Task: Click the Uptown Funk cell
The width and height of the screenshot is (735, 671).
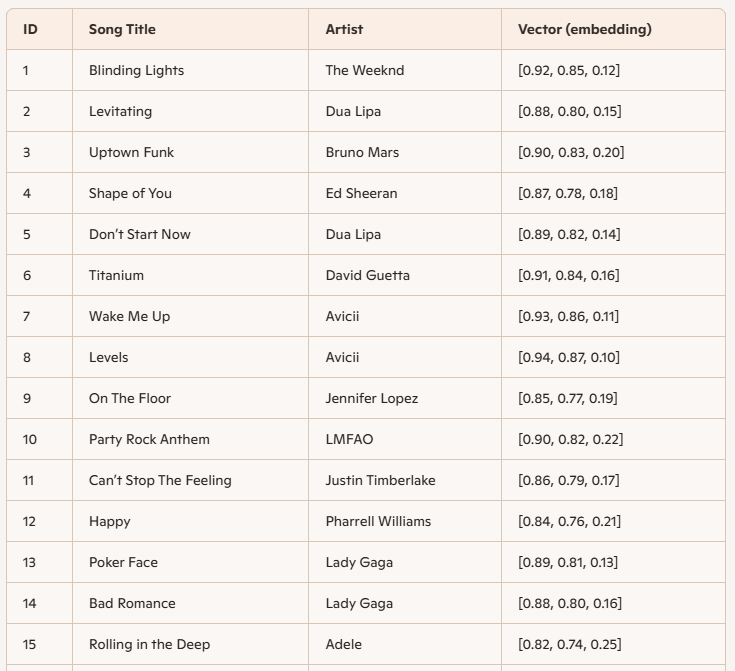Action: coord(131,152)
